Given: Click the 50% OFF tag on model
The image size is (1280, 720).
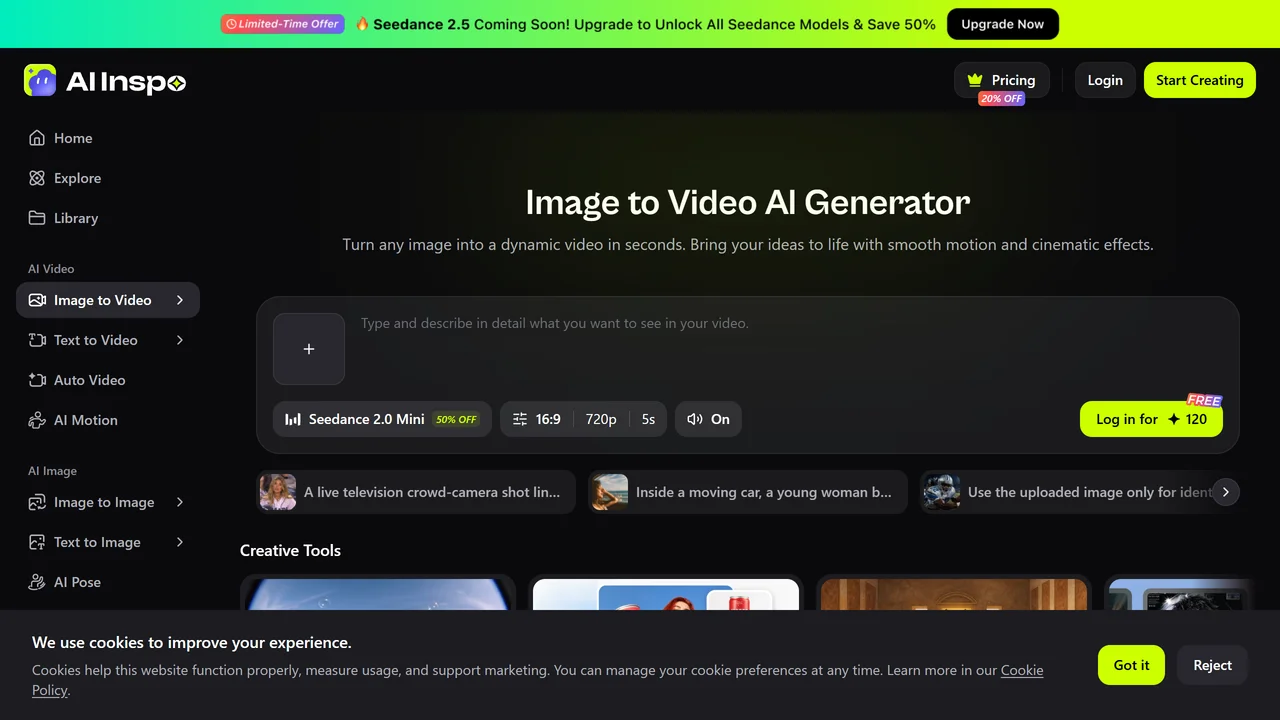Looking at the screenshot, I should pos(456,420).
